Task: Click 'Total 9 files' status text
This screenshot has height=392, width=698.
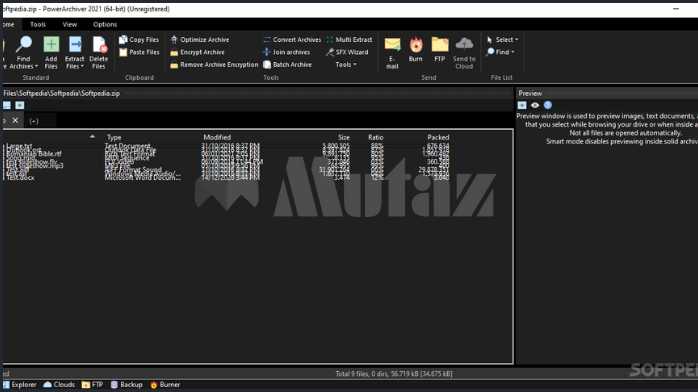Action: 394,374
